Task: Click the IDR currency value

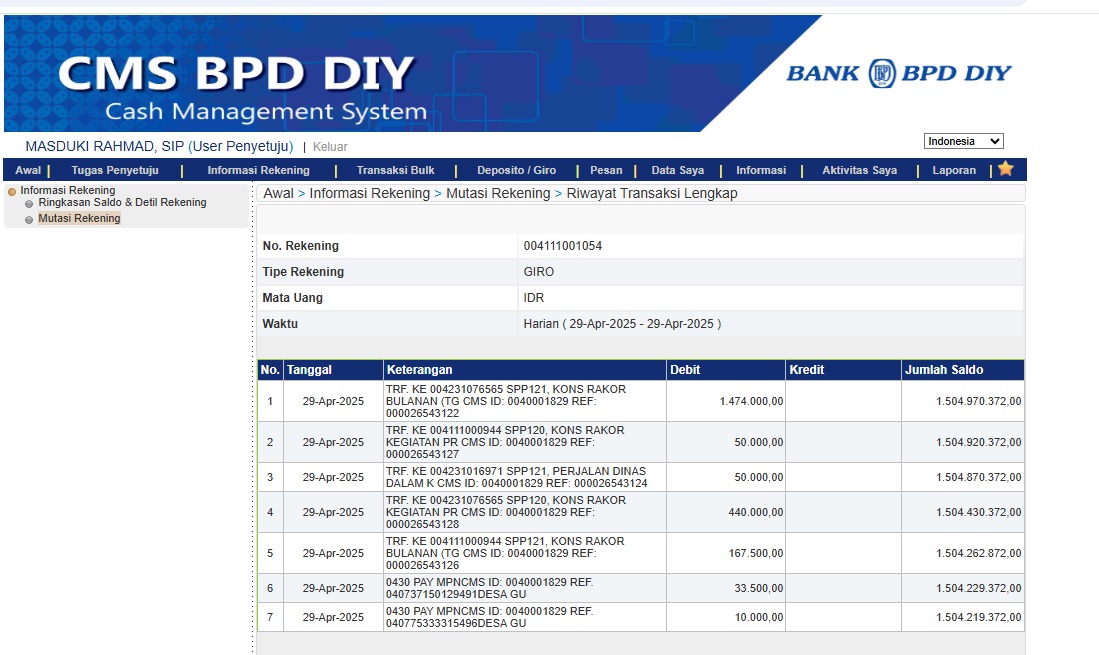Action: click(x=534, y=298)
